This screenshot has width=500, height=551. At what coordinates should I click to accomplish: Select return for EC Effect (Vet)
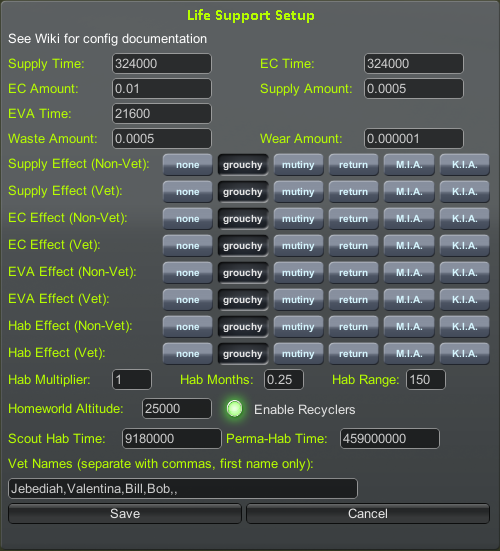click(353, 245)
